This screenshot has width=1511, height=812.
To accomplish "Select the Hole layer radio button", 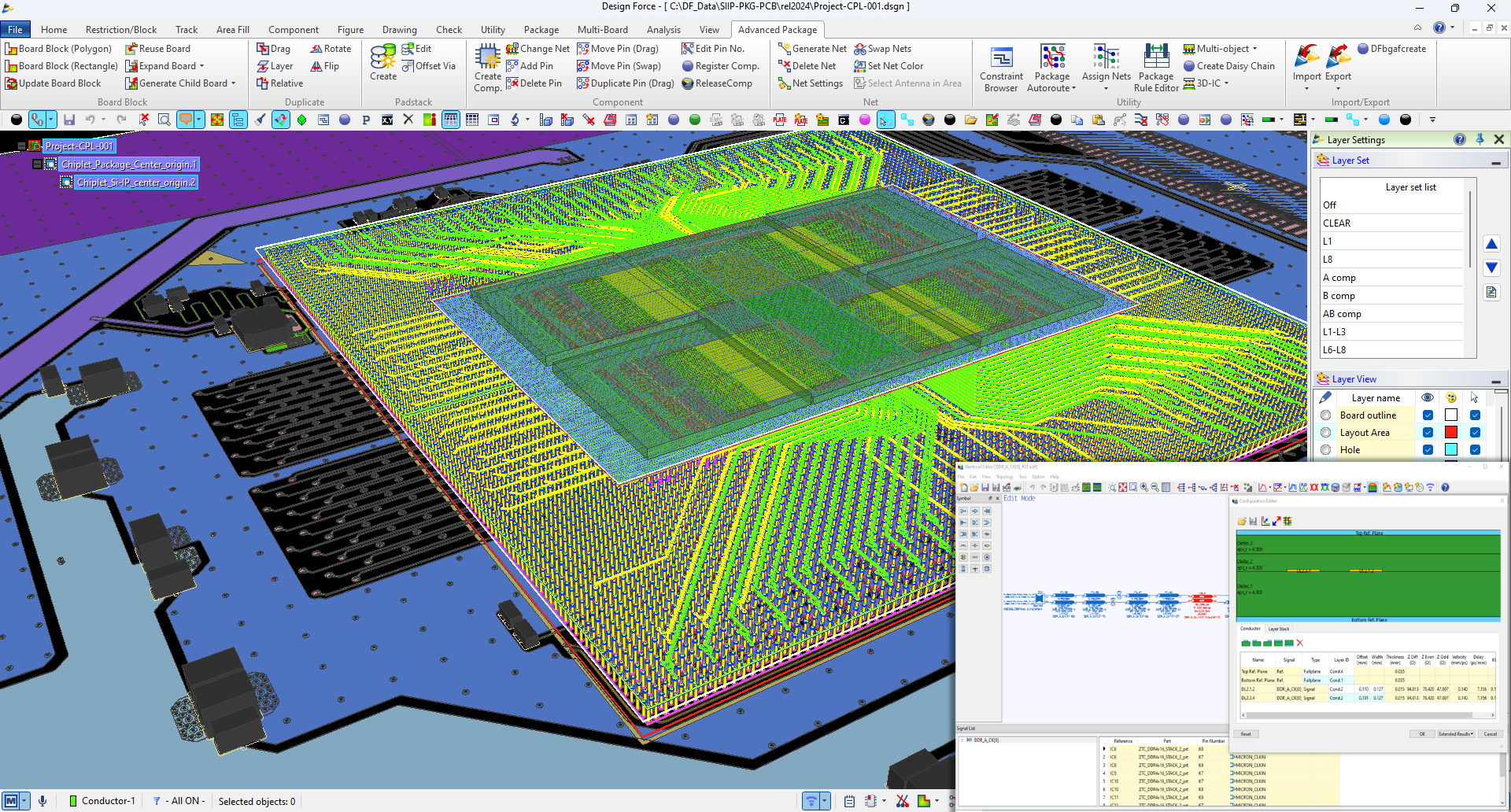I will click(x=1326, y=450).
